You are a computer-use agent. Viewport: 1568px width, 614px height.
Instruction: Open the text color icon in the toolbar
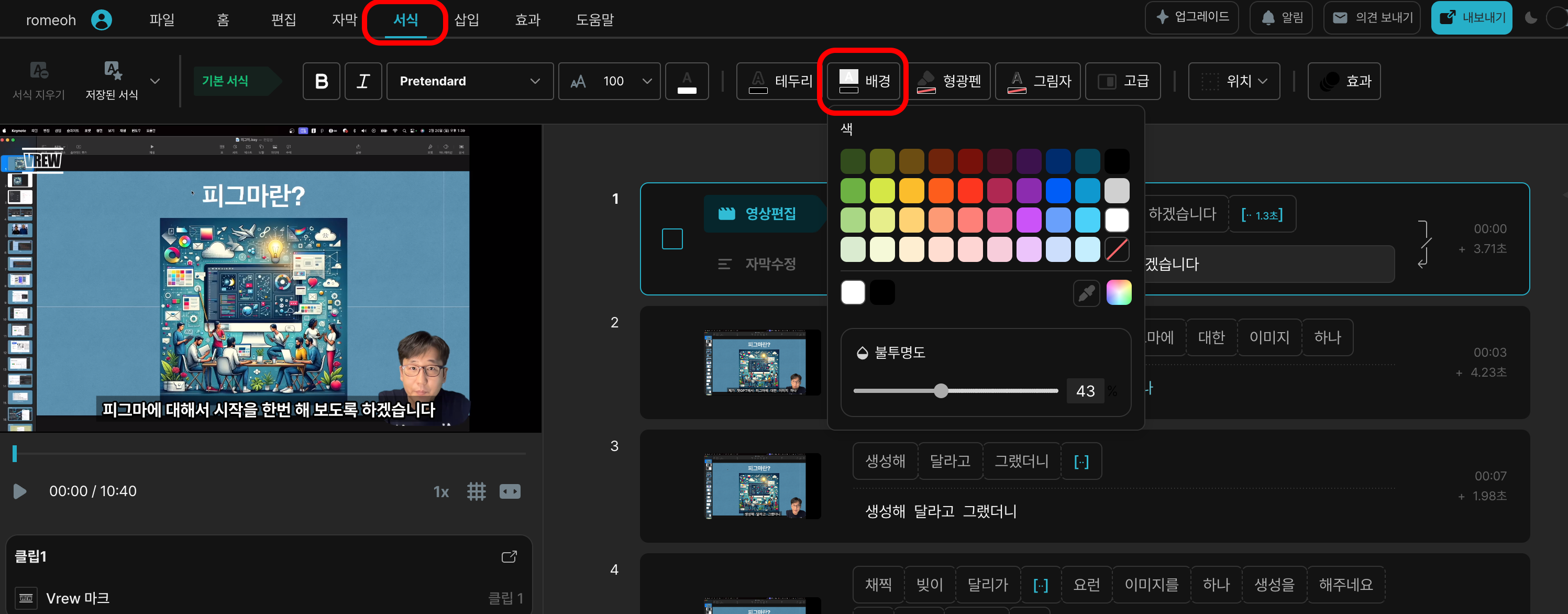[687, 81]
